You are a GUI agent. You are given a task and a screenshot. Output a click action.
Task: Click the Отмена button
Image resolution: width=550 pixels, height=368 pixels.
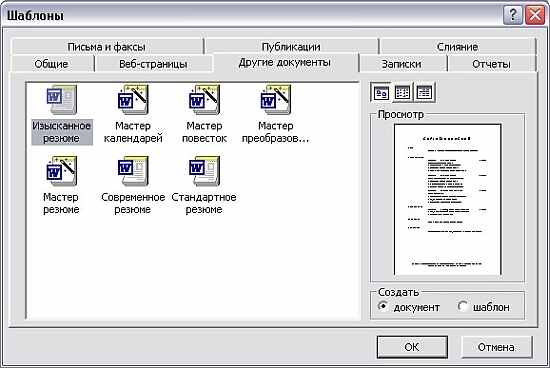[x=496, y=347]
